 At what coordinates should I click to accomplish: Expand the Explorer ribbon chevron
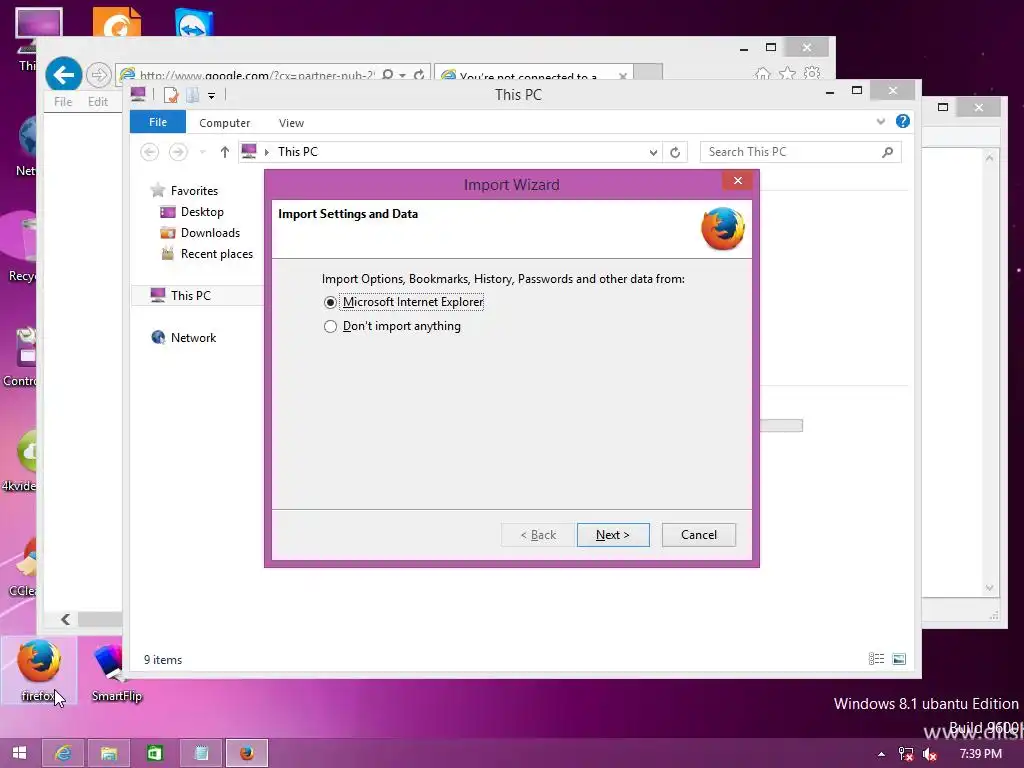[880, 121]
